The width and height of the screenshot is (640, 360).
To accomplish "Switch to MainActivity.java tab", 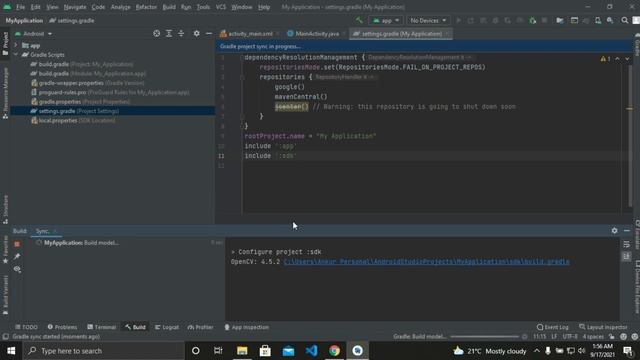I will 313,34.
